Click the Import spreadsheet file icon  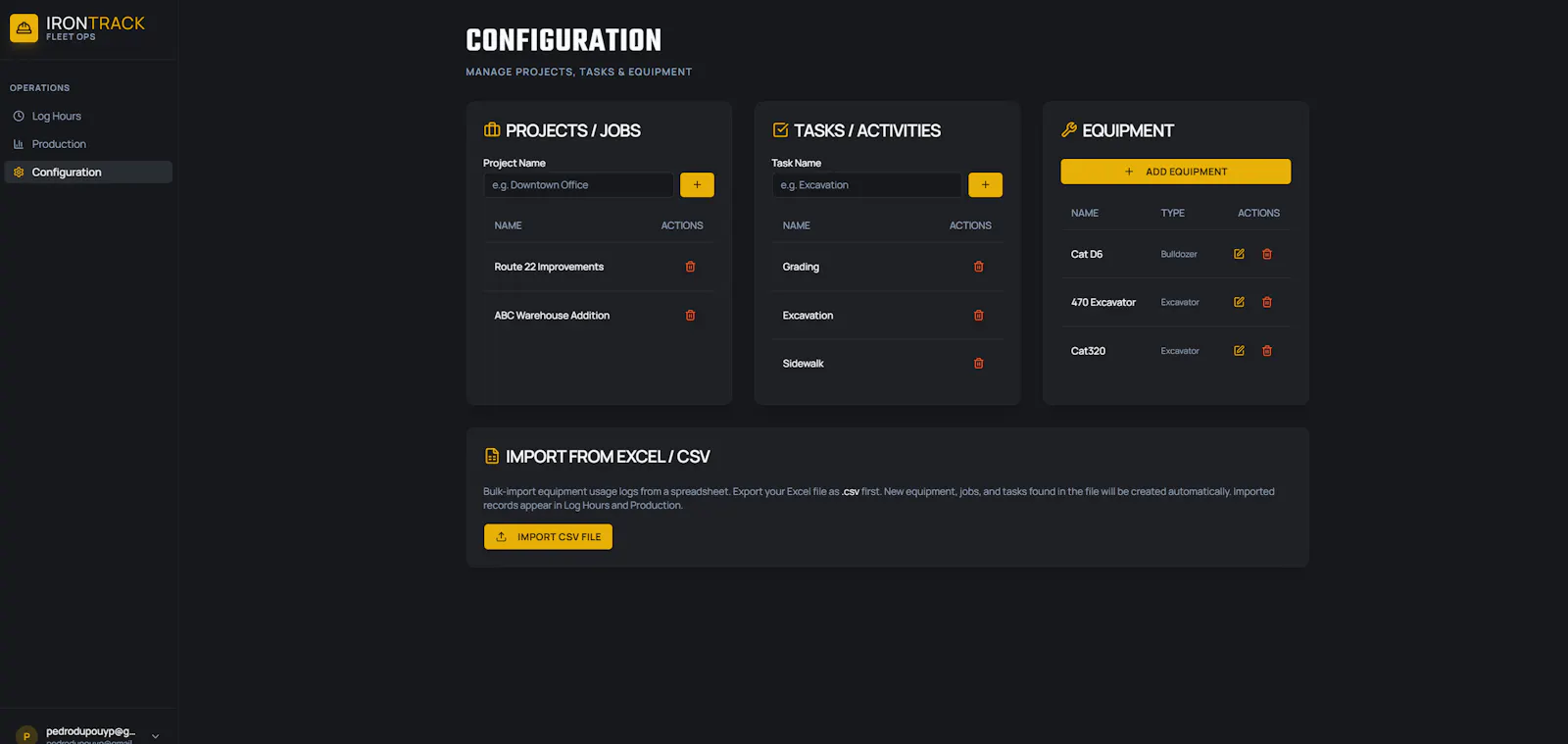point(492,456)
